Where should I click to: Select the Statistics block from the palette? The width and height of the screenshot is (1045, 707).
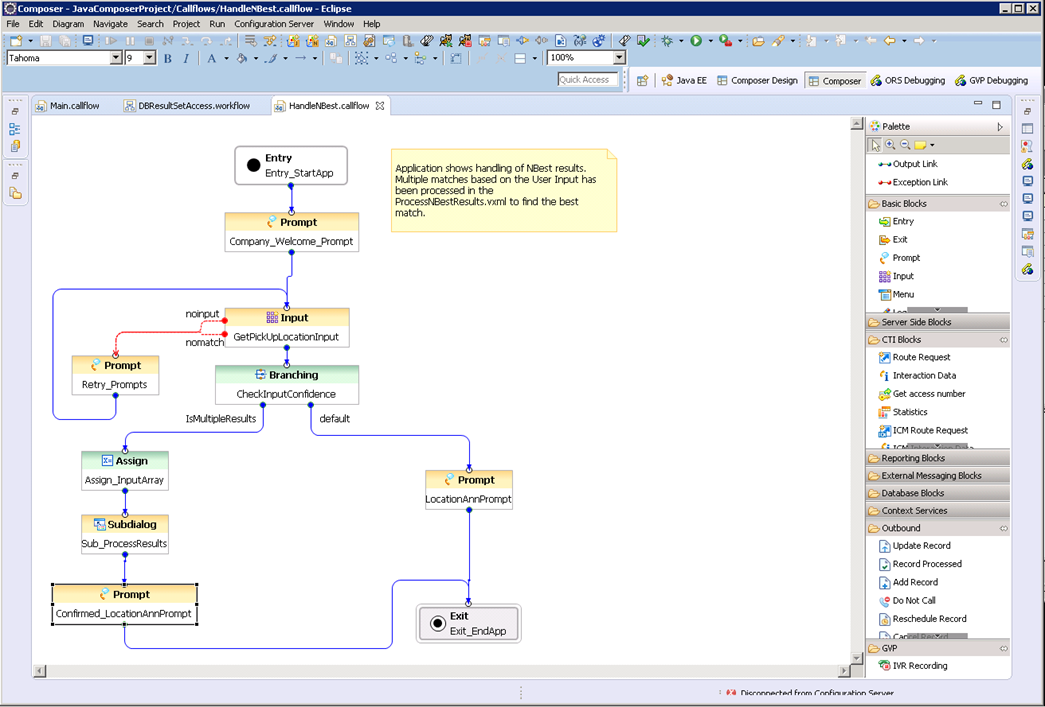(x=909, y=412)
